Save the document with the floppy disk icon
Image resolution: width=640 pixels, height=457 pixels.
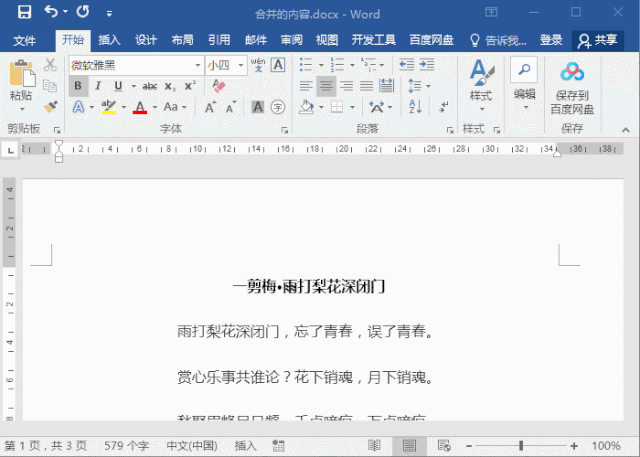[24, 12]
